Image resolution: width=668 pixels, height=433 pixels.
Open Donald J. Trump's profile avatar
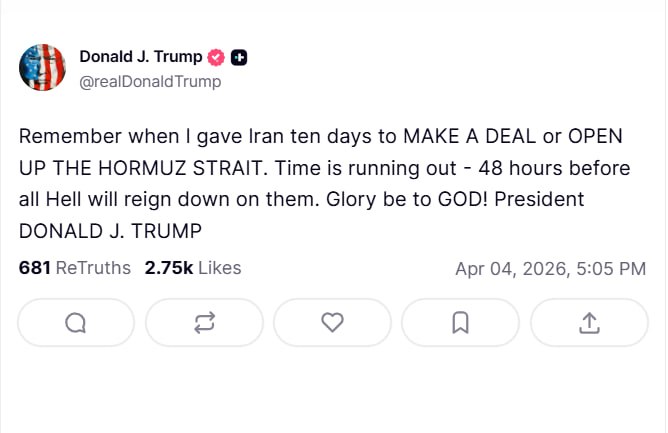[x=43, y=69]
